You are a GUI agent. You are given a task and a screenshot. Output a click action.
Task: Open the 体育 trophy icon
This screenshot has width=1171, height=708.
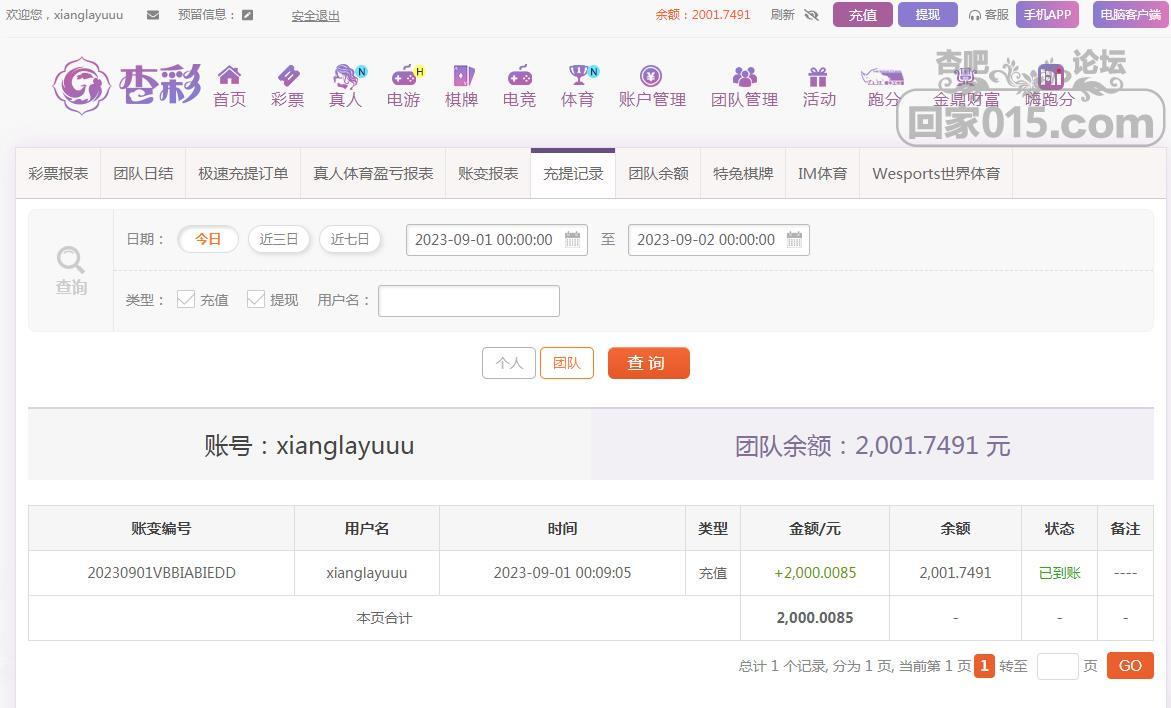pyautogui.click(x=579, y=75)
